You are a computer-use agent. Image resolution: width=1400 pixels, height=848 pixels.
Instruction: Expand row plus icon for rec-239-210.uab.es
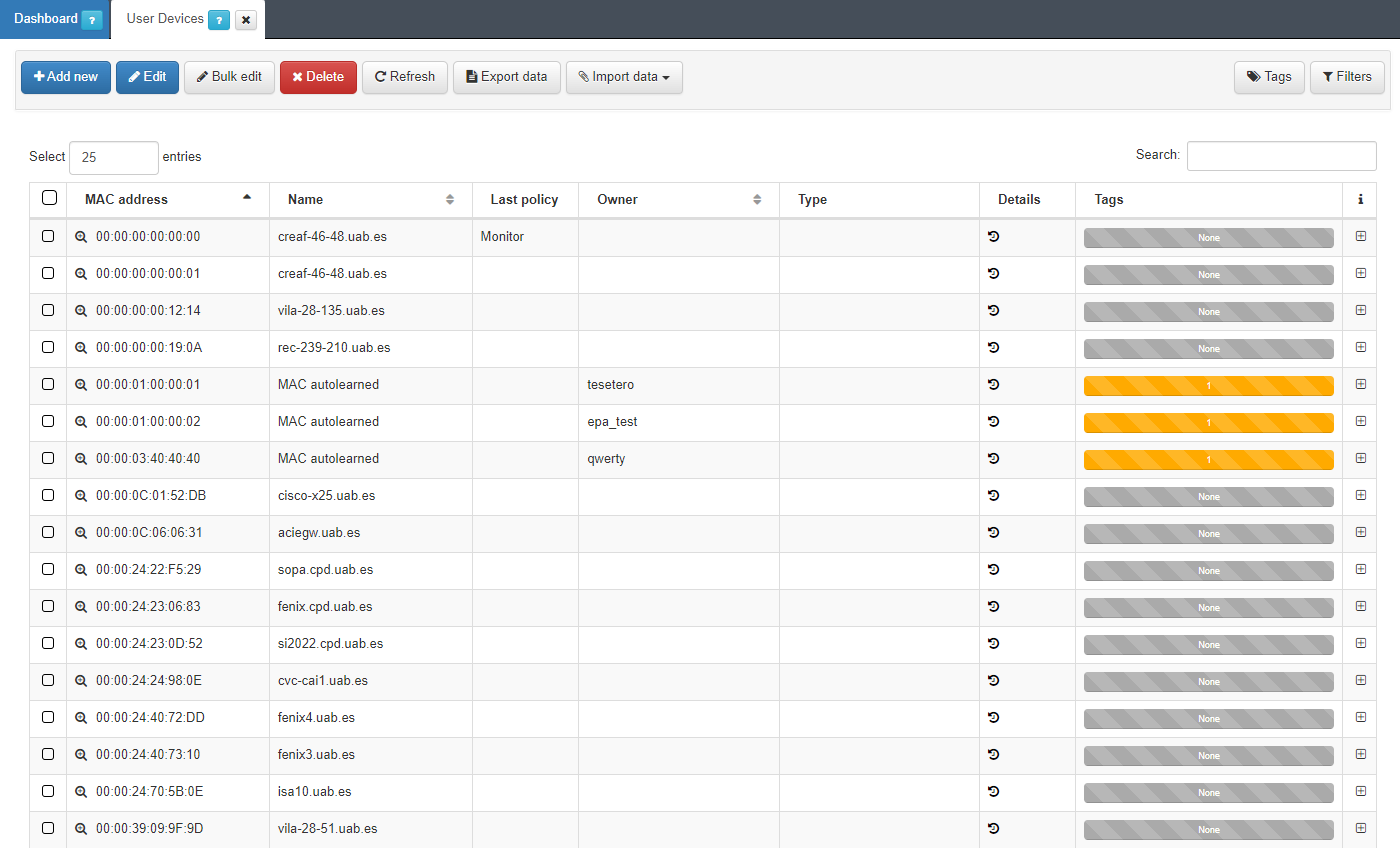pyautogui.click(x=1360, y=347)
